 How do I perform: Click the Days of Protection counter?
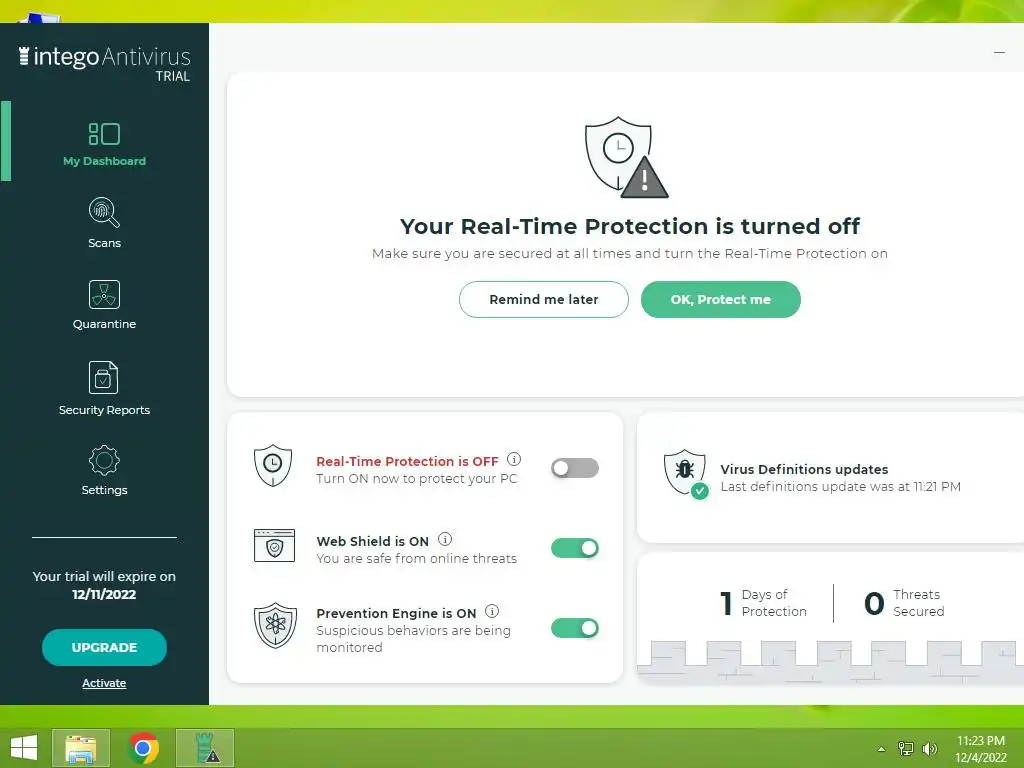[x=763, y=603]
